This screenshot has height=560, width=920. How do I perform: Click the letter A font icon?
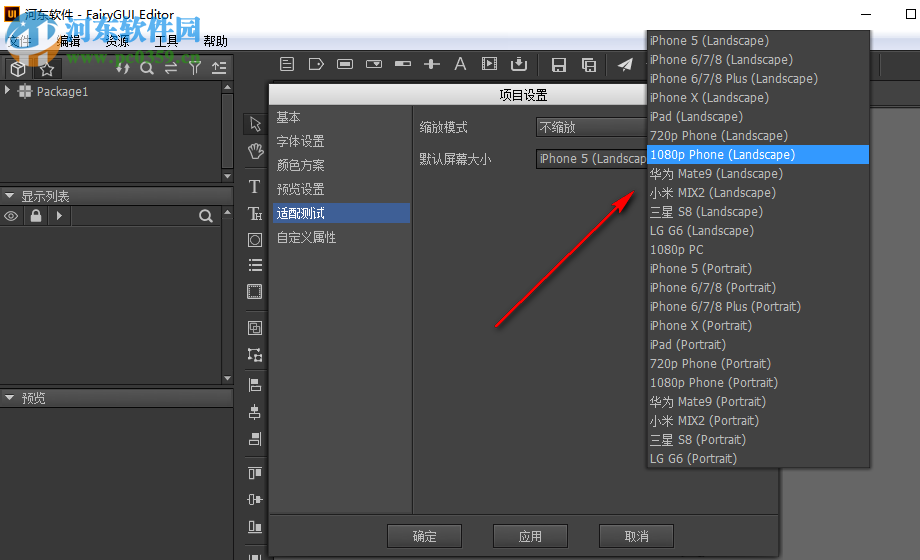coord(461,64)
